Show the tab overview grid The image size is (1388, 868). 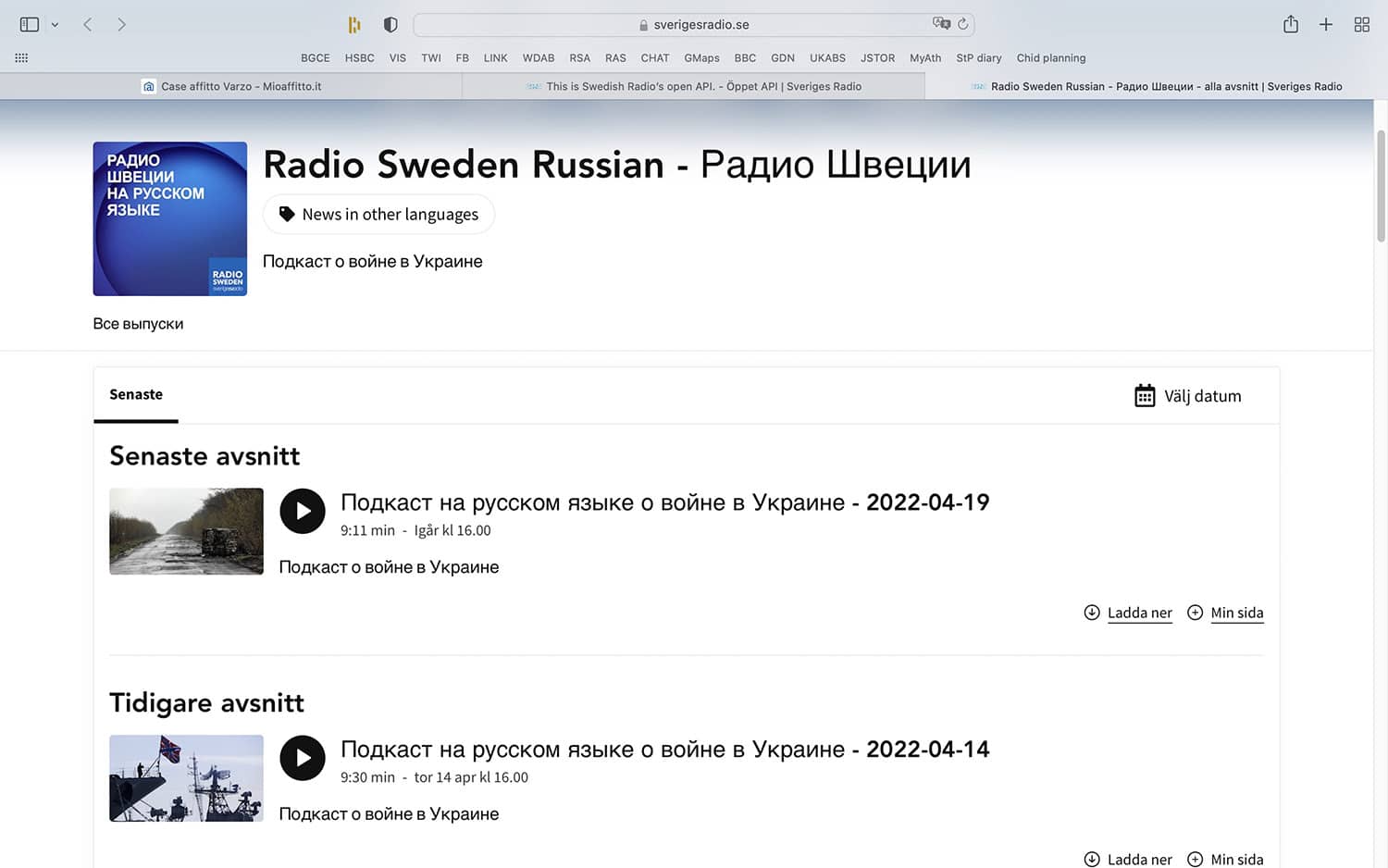point(1361,25)
